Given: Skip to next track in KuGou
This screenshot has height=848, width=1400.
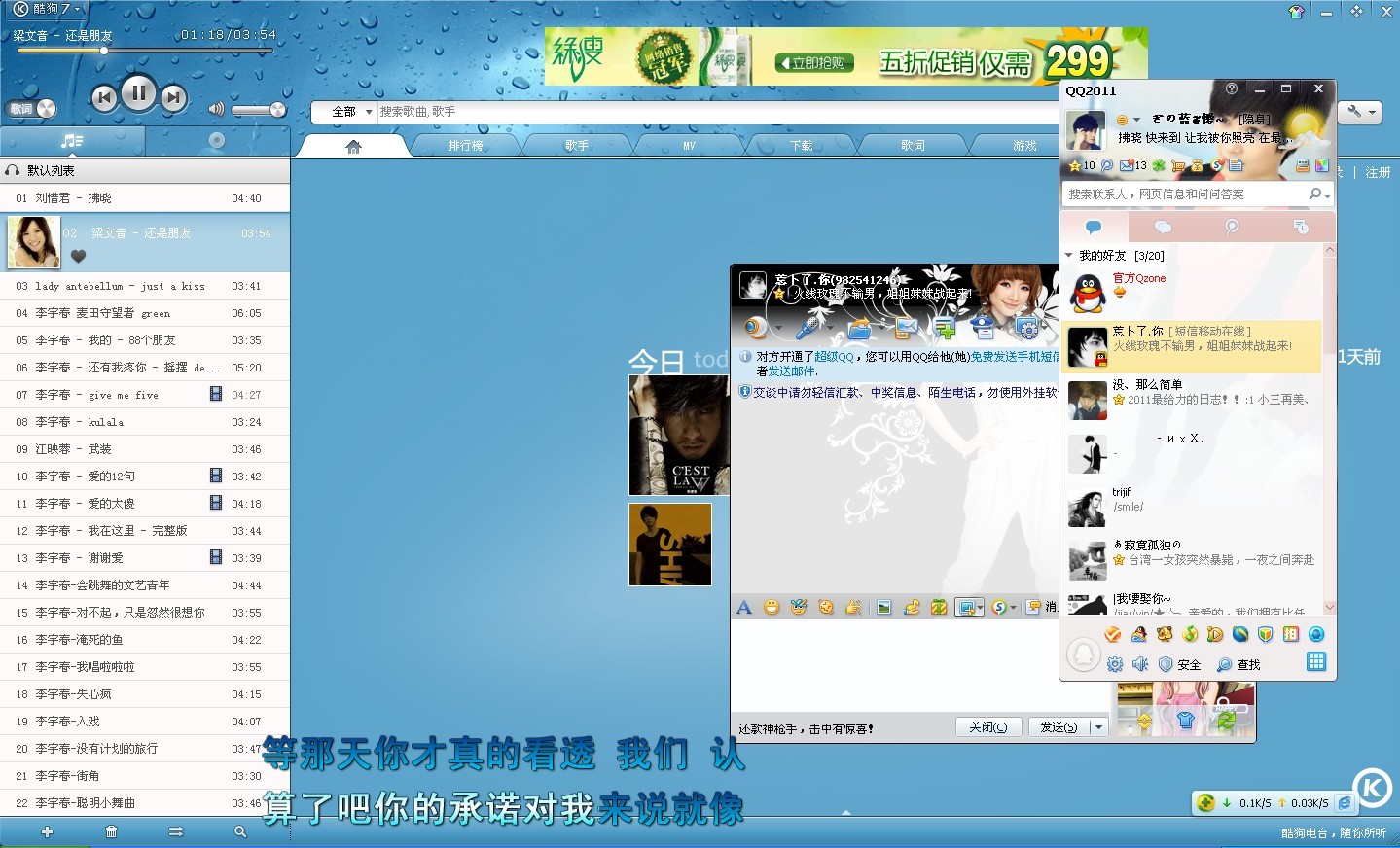Looking at the screenshot, I should click(x=173, y=97).
